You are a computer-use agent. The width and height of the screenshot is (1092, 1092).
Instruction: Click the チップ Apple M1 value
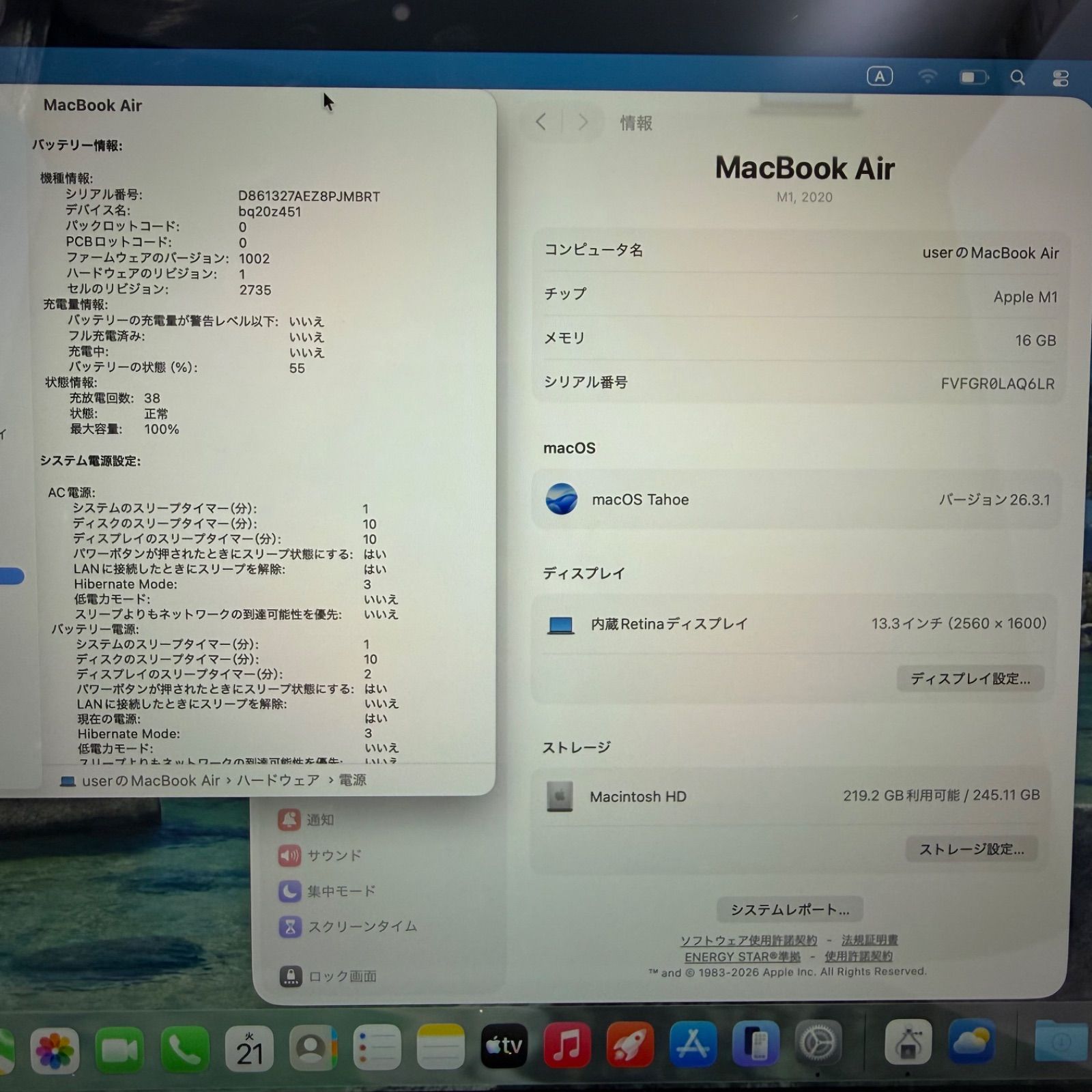1025,297
